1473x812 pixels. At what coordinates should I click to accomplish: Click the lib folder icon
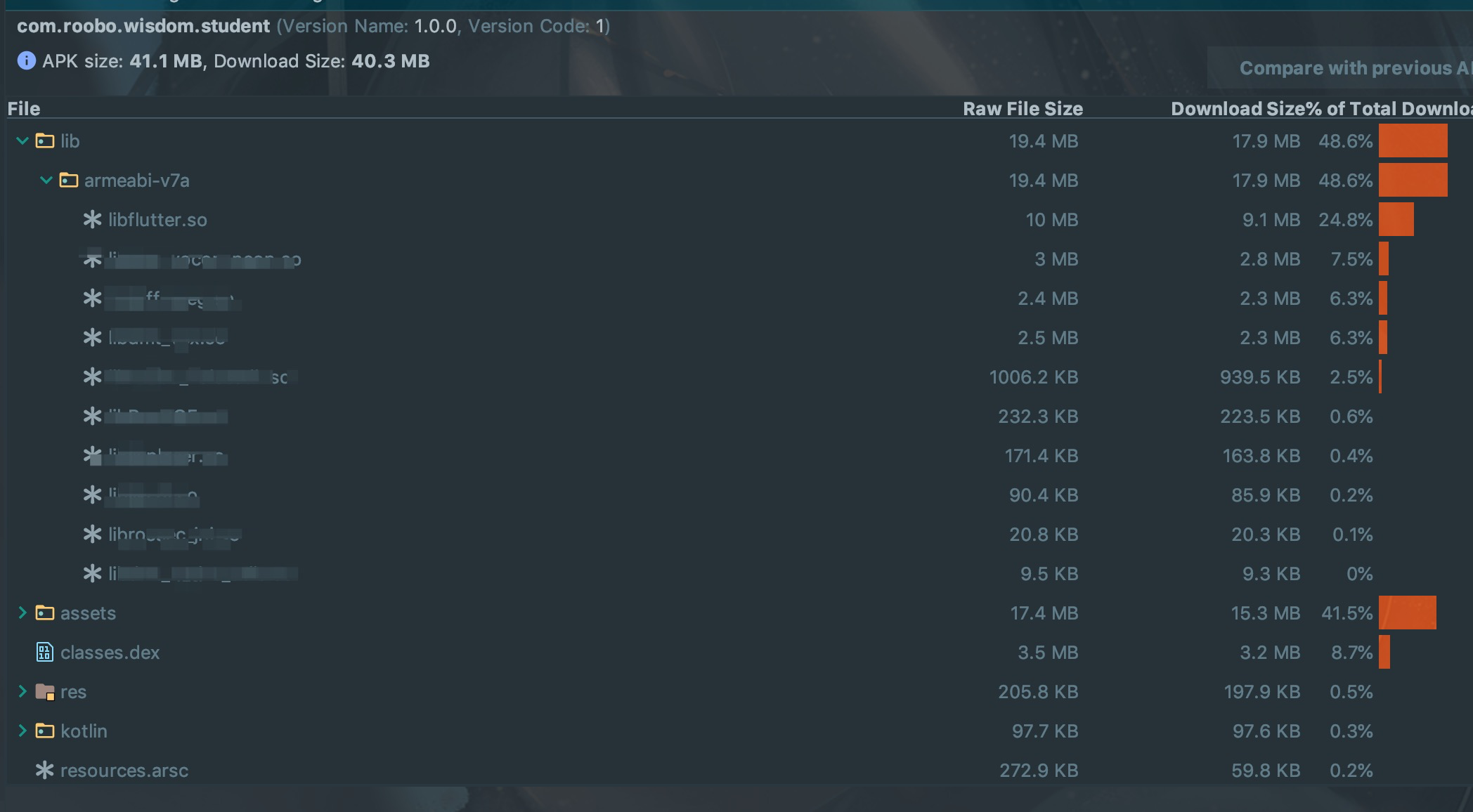pos(45,141)
